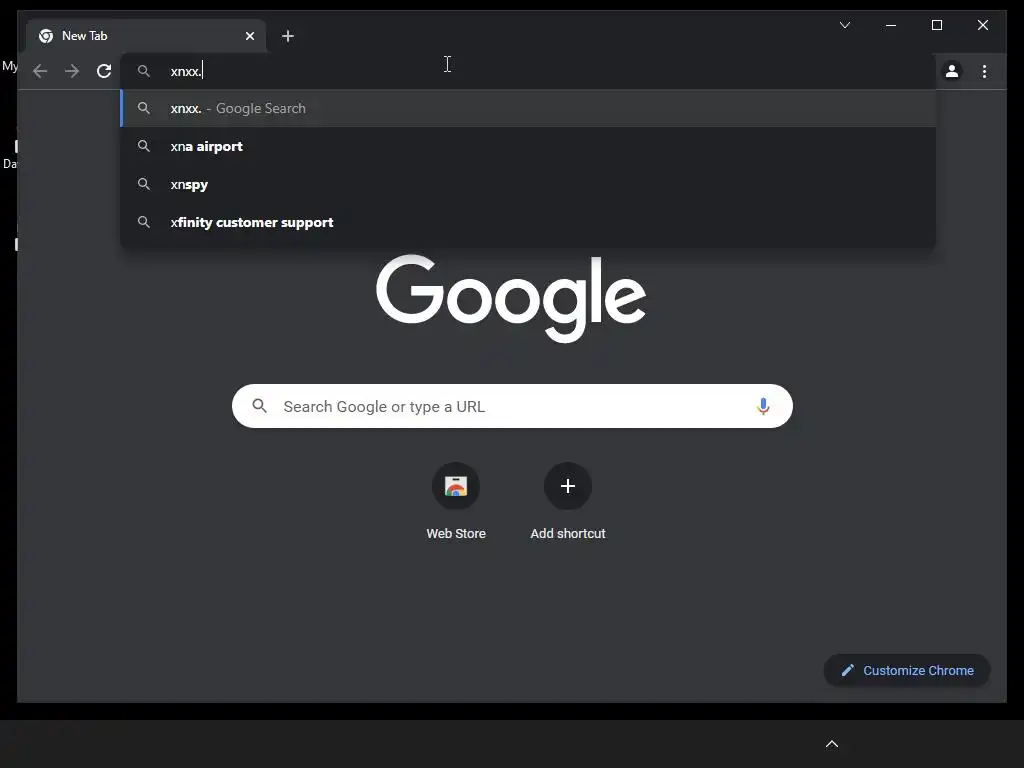Select the New Tab tab
Image resolution: width=1024 pixels, height=768 pixels.
(x=146, y=36)
